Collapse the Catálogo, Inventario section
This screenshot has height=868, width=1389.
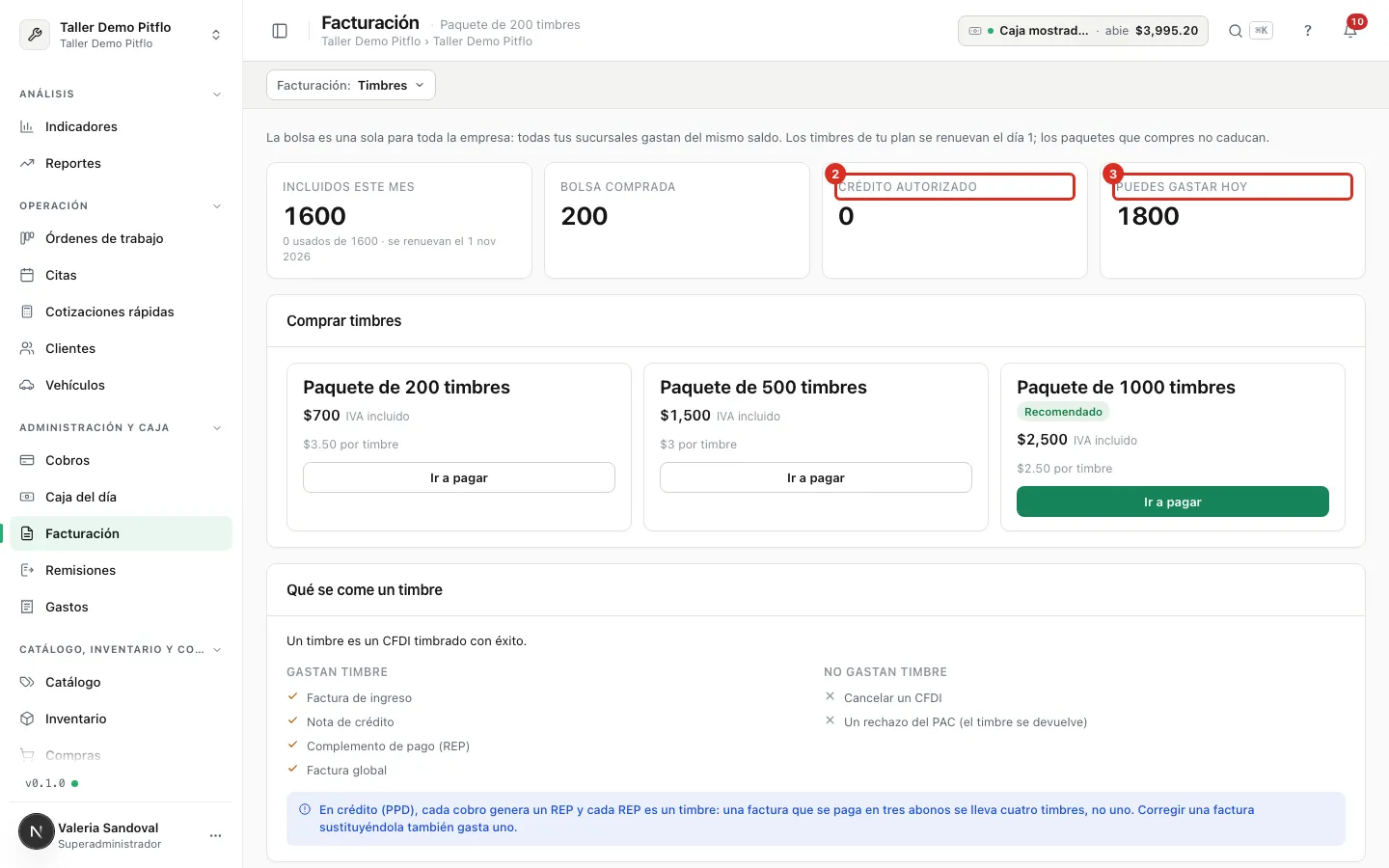point(217,650)
